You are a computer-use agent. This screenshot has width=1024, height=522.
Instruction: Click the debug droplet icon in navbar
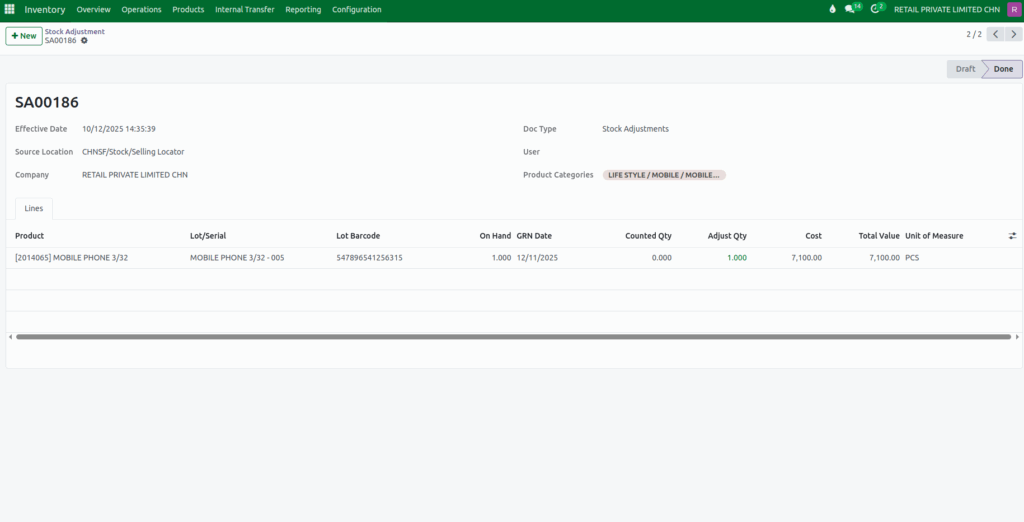click(832, 9)
